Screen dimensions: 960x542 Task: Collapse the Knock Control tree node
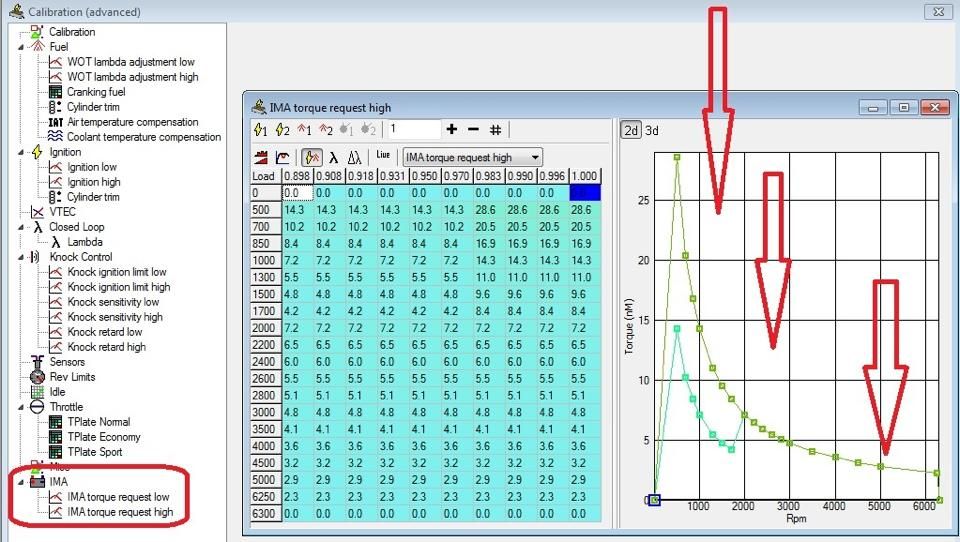(x=23, y=257)
